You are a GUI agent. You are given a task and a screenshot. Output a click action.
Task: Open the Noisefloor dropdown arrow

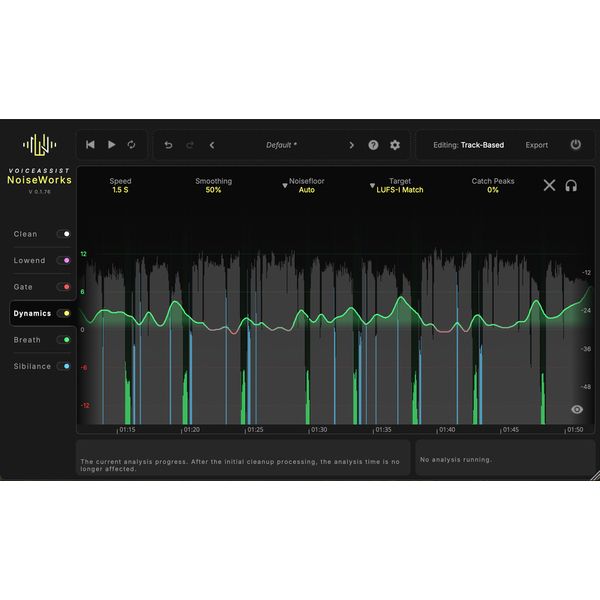pos(285,186)
